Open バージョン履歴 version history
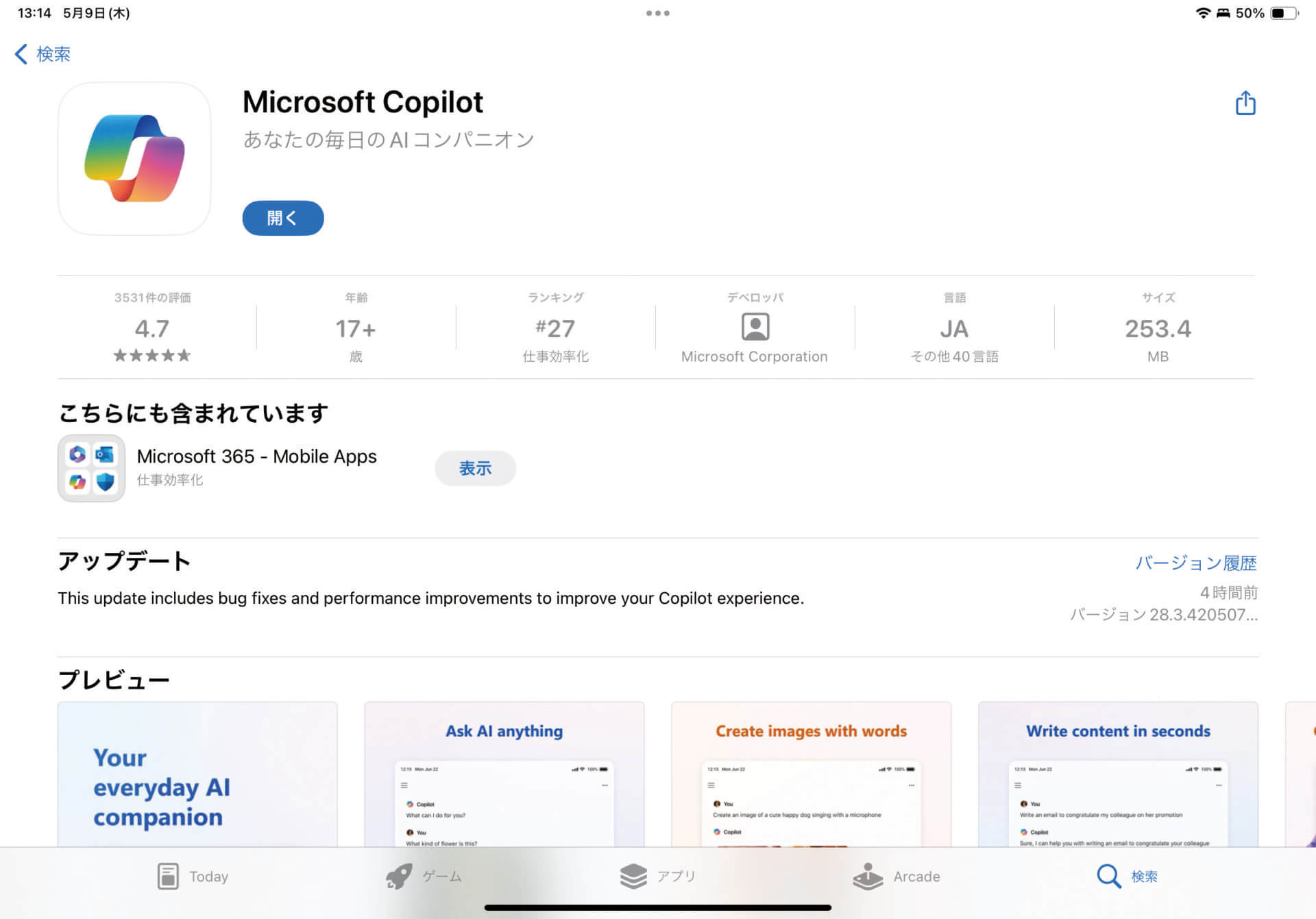This screenshot has height=919, width=1316. (x=1195, y=563)
